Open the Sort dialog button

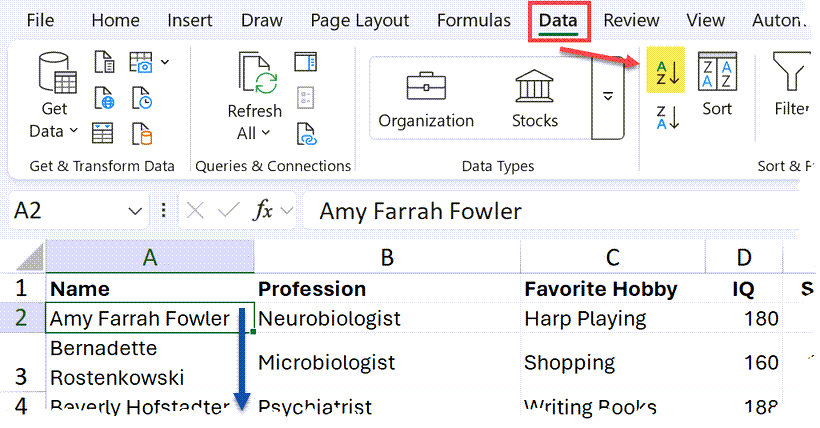(717, 84)
